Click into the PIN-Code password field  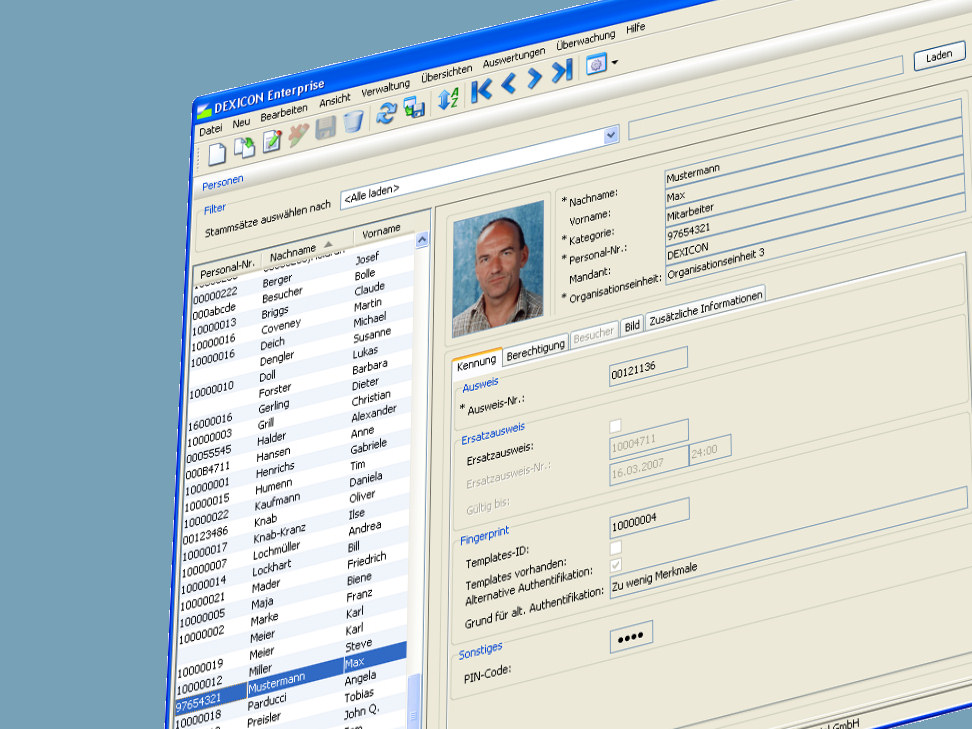point(631,635)
